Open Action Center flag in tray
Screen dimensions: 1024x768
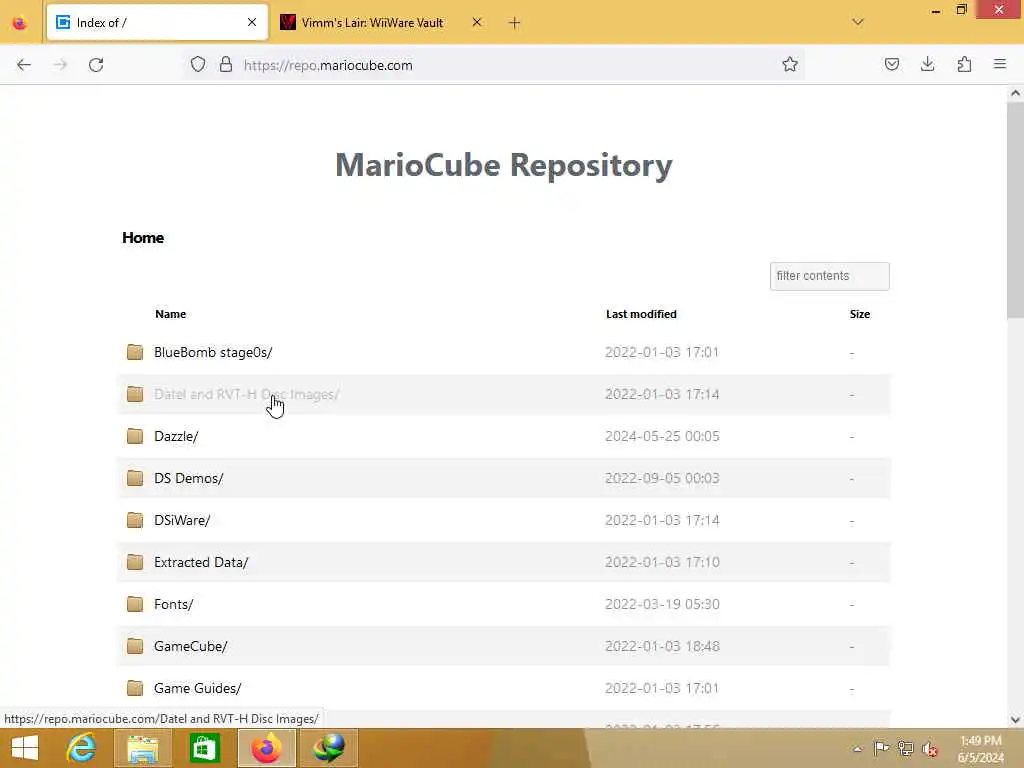881,748
